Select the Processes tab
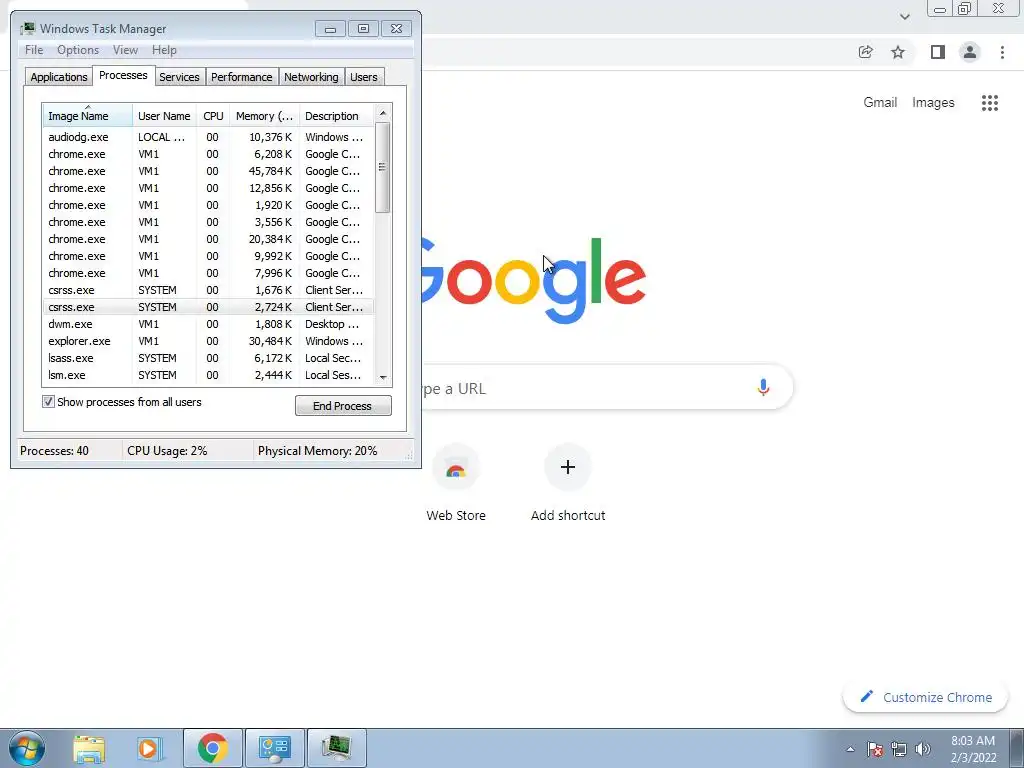Image resolution: width=1024 pixels, height=768 pixels. tap(123, 75)
